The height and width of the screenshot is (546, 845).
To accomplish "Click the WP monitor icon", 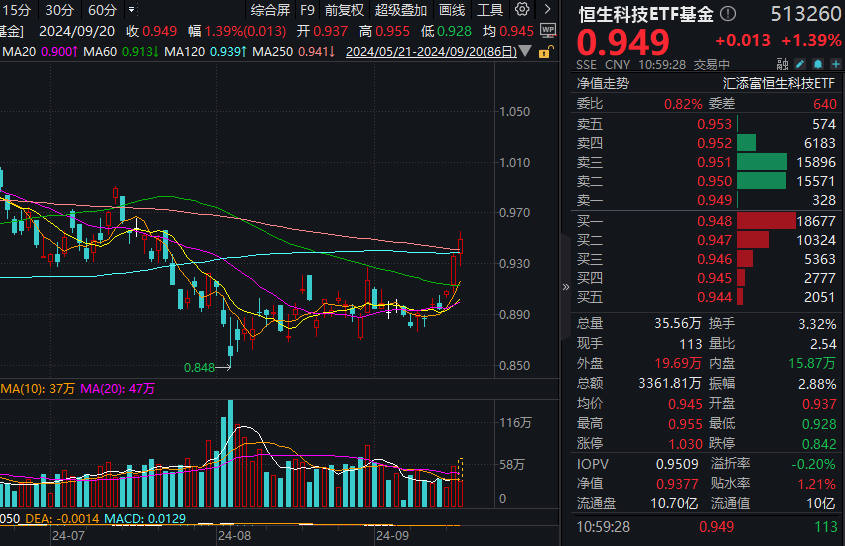I will [548, 31].
